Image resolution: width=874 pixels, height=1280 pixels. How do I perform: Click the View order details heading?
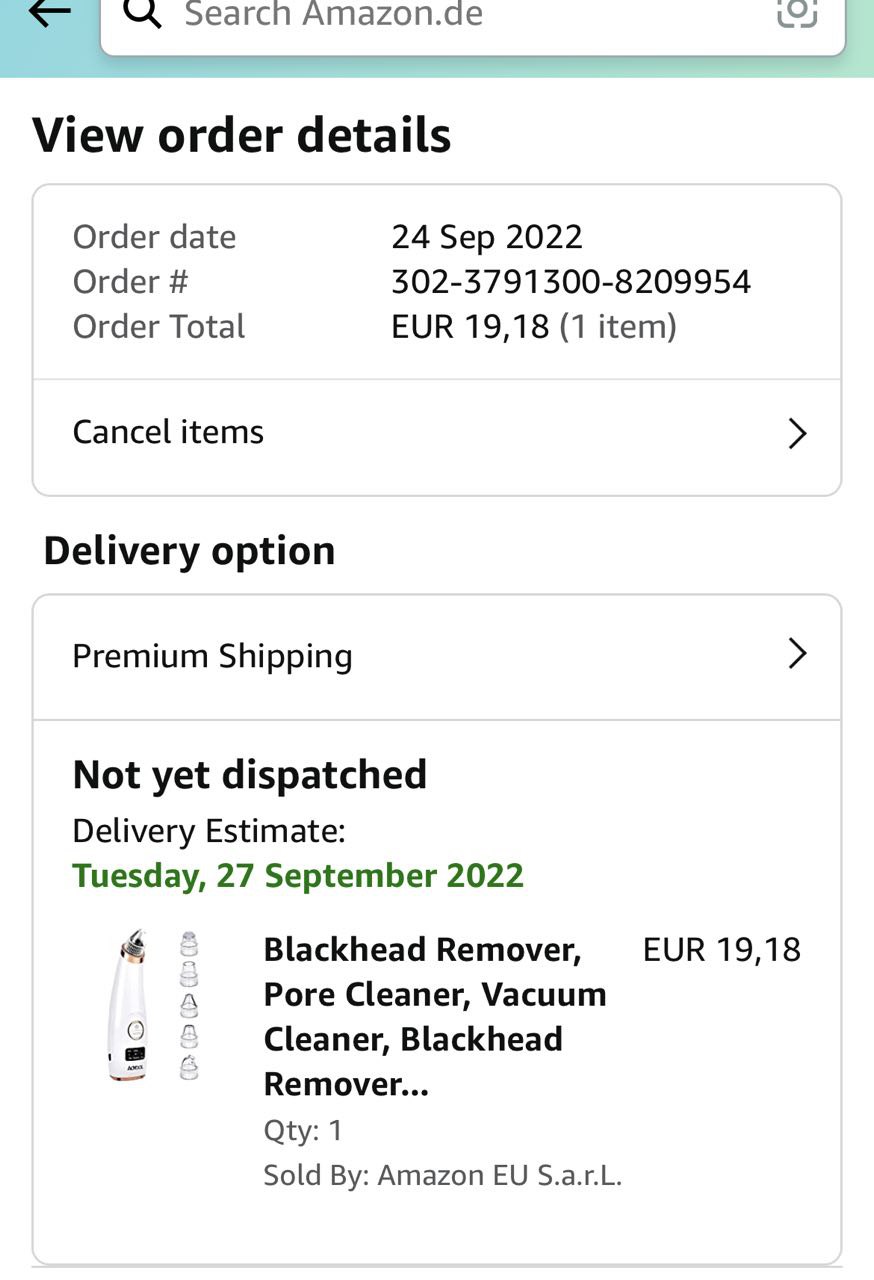tap(242, 136)
